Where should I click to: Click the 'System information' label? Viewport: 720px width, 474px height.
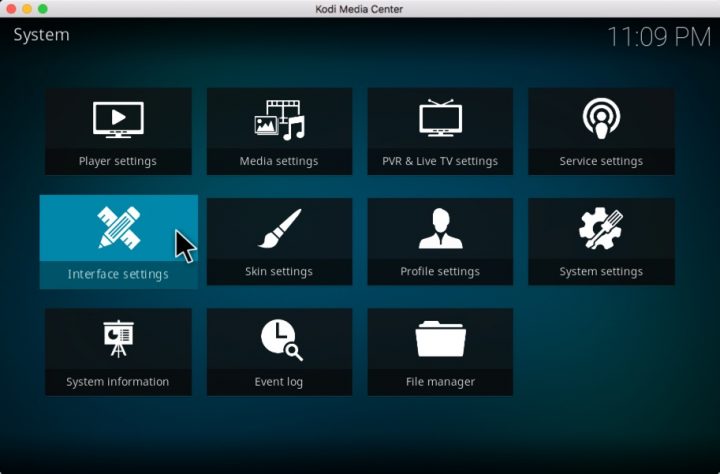click(x=118, y=382)
